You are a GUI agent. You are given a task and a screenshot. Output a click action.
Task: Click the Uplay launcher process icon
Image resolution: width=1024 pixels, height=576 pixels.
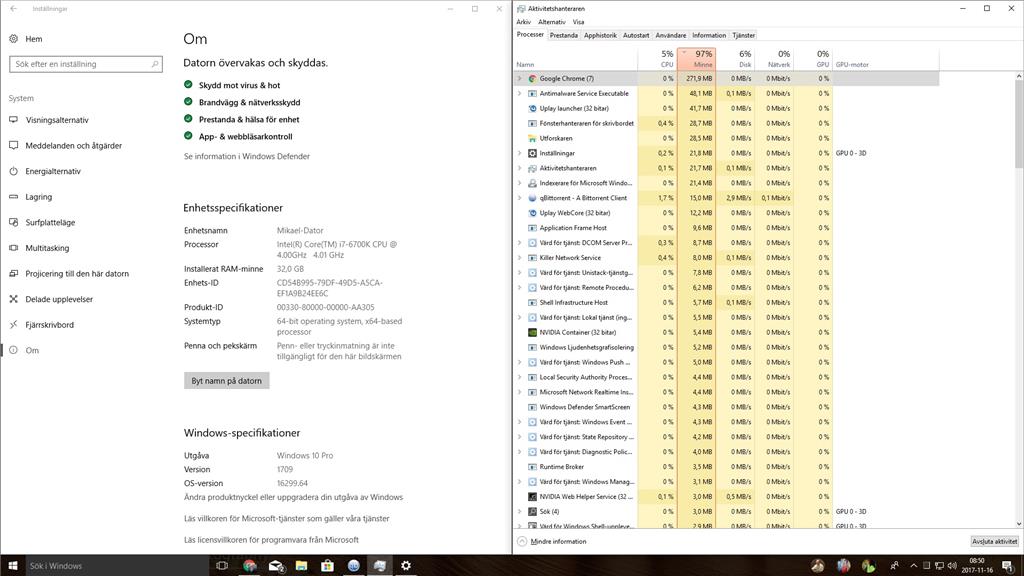pos(532,108)
